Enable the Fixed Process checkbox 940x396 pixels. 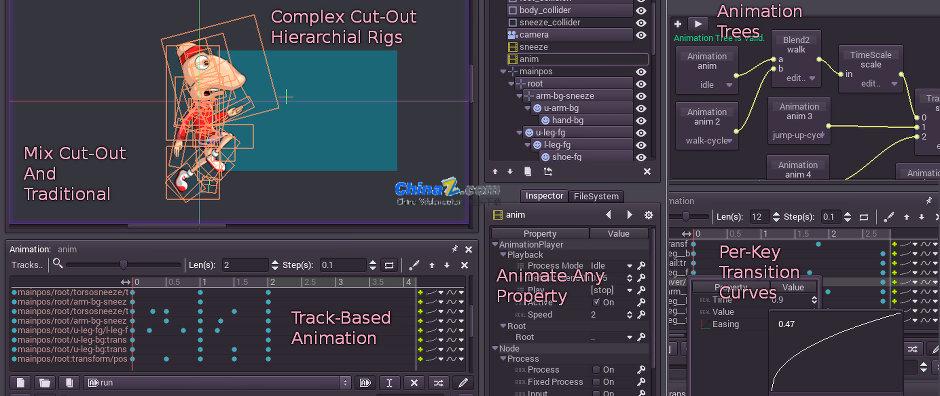(596, 382)
